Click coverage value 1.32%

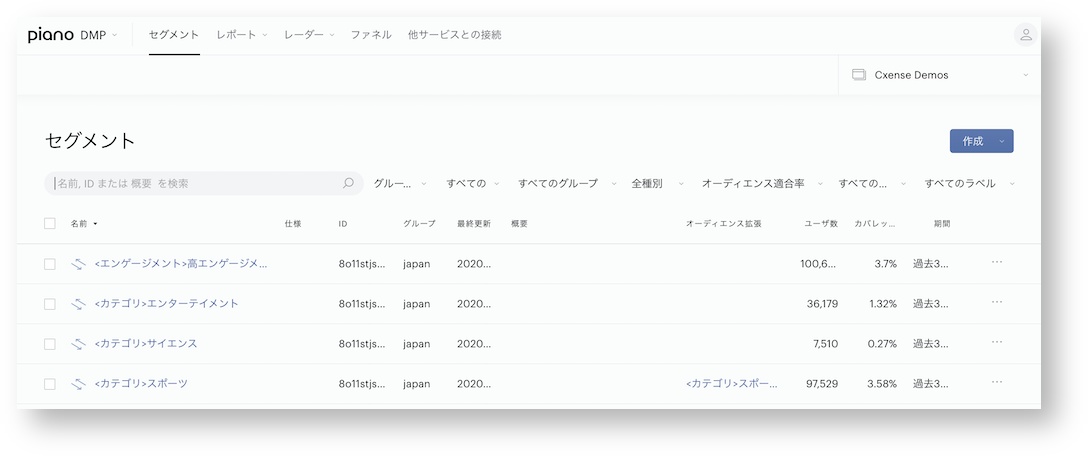(881, 304)
